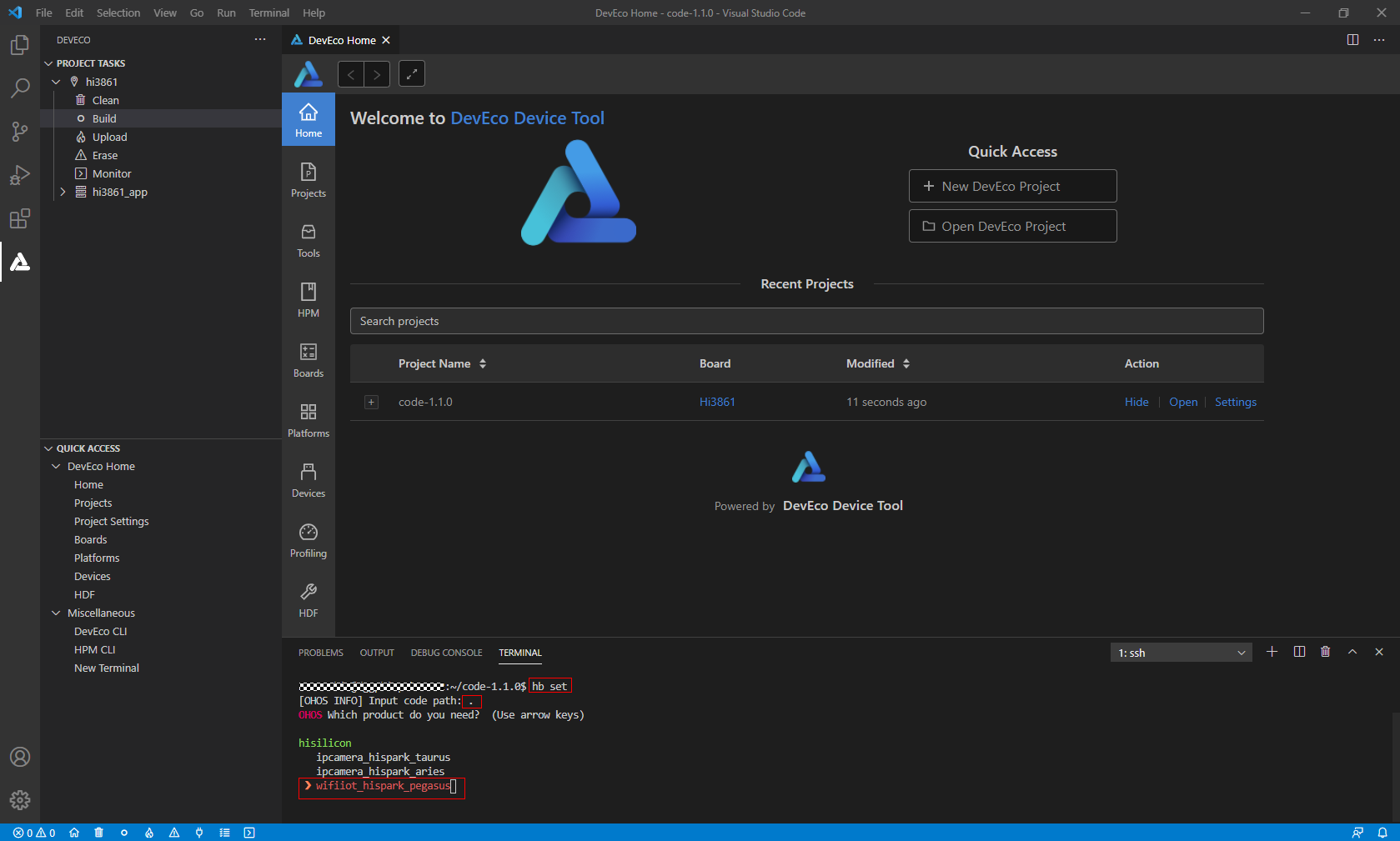The width and height of the screenshot is (1400, 841).
Task: Maximize terminal panel with up chevron
Action: [1352, 652]
